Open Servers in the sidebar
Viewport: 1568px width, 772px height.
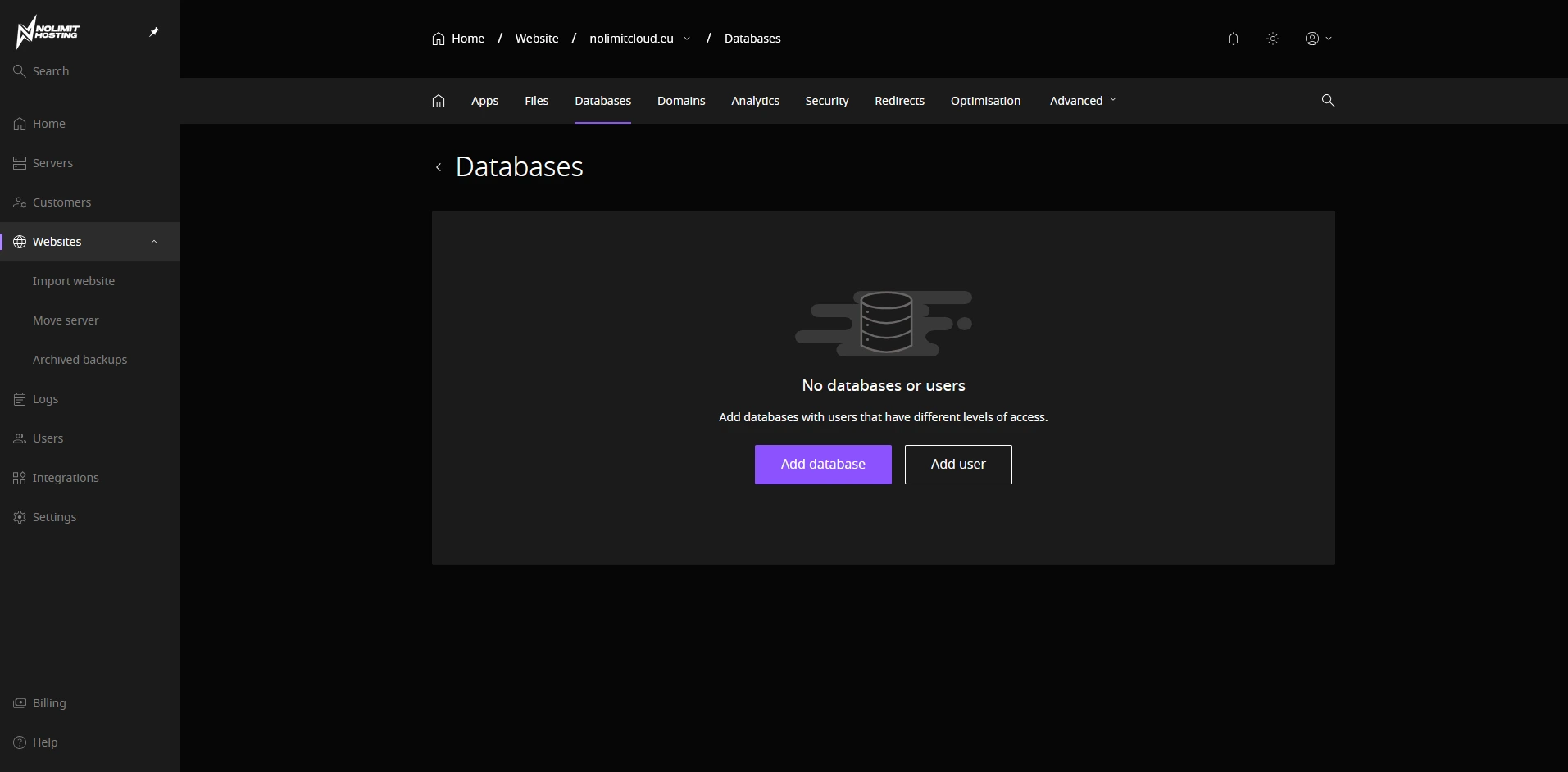(x=90, y=163)
